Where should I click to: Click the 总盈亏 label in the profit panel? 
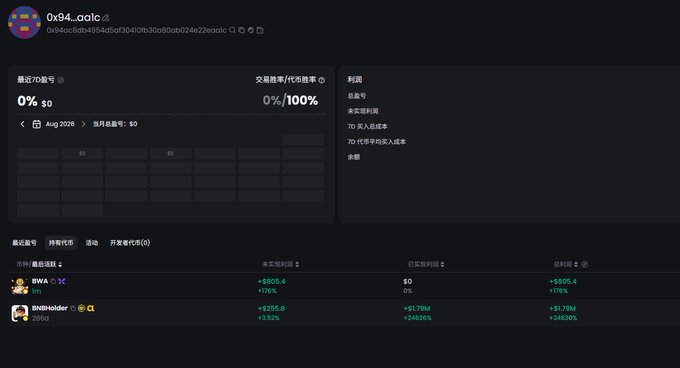pos(356,96)
